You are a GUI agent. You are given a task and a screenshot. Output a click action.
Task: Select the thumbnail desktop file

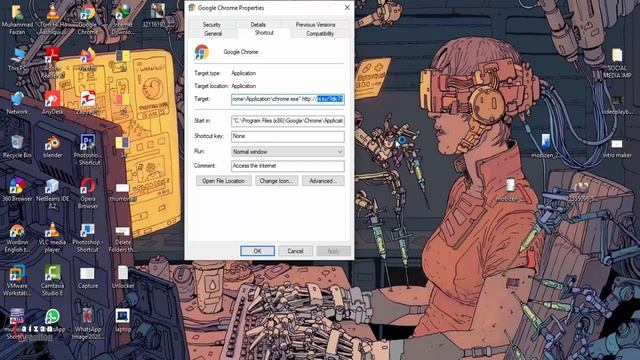(x=122, y=192)
